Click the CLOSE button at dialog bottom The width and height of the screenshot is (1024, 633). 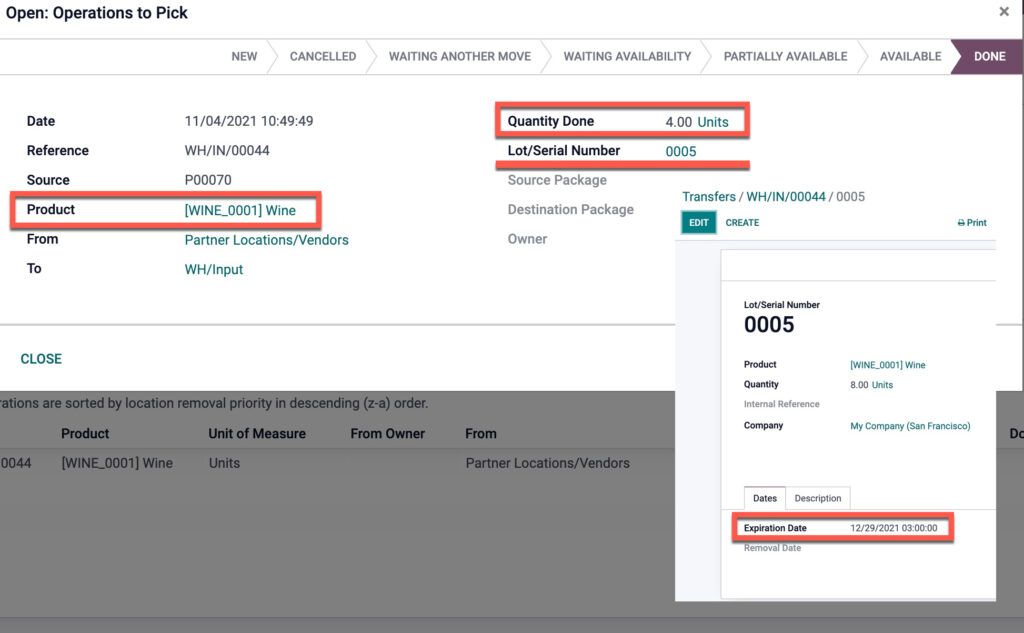[x=41, y=359]
